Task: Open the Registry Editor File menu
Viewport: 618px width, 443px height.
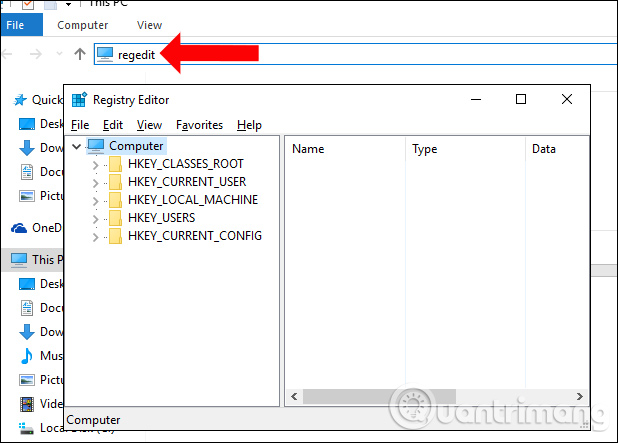Action: pyautogui.click(x=80, y=125)
